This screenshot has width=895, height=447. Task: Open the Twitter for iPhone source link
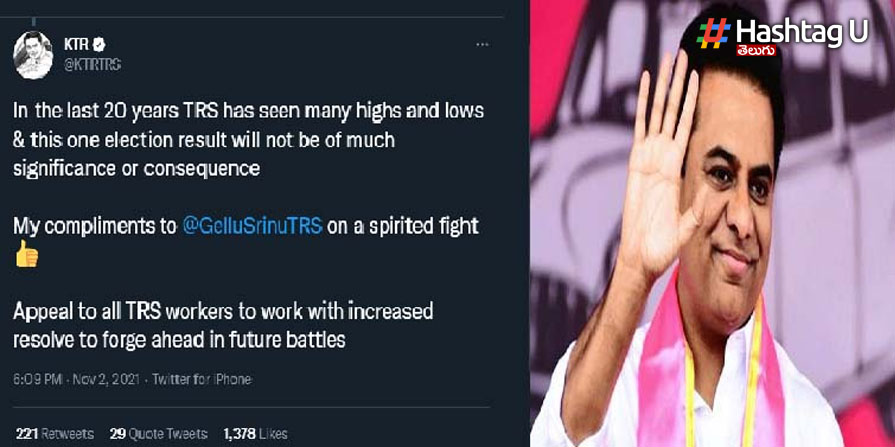coord(201,379)
